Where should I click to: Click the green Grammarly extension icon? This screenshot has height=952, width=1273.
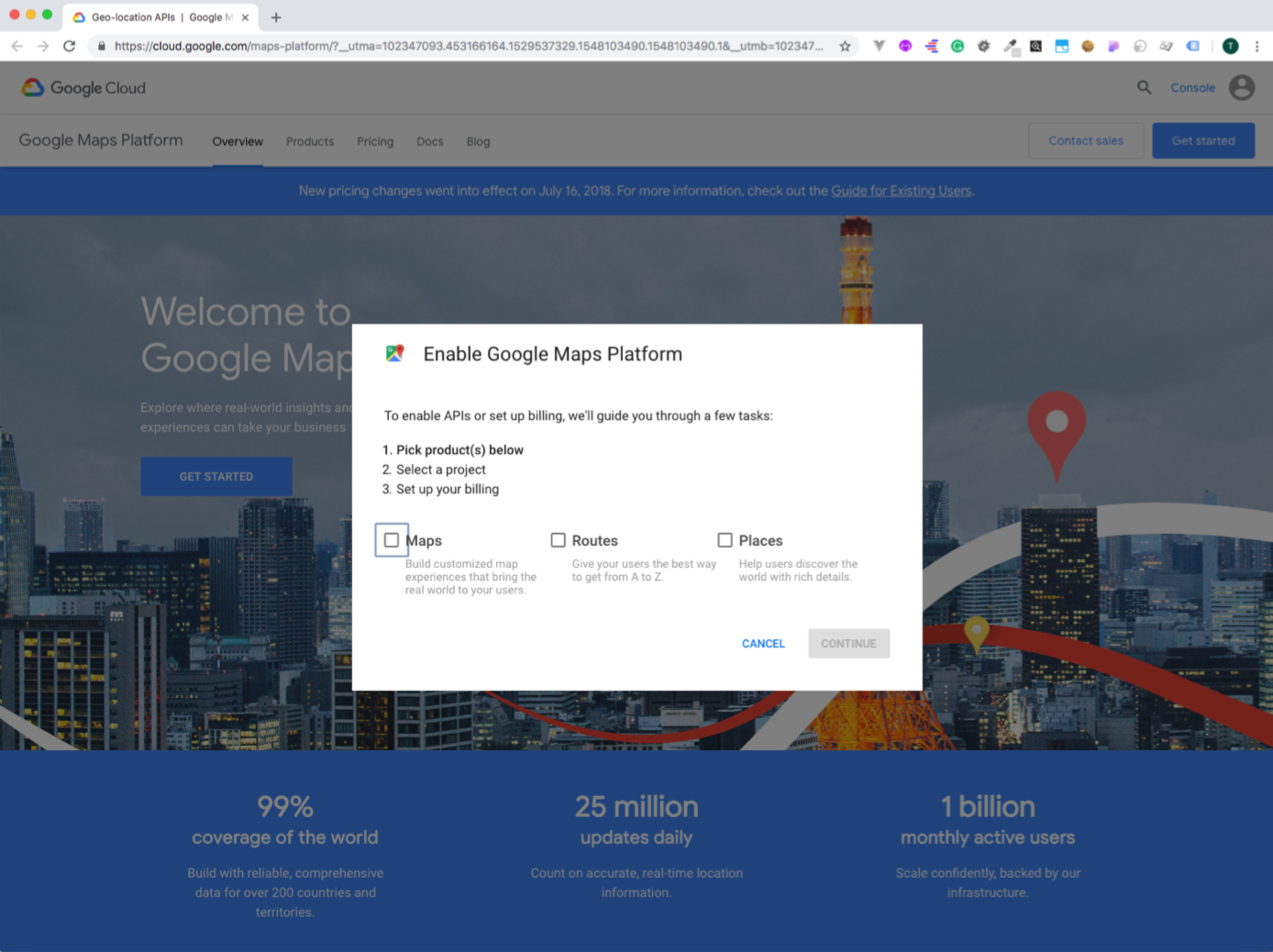pos(958,46)
